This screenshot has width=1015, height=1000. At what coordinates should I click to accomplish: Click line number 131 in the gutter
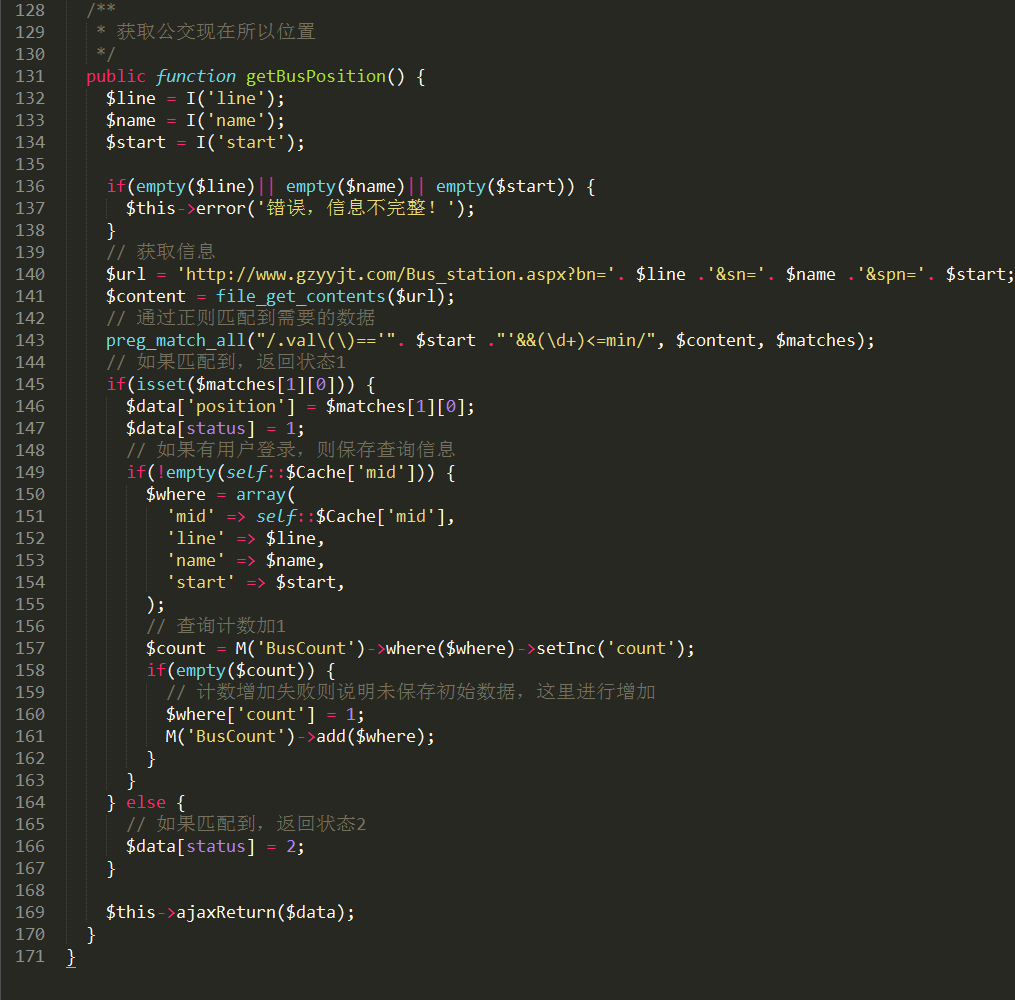[x=30, y=76]
